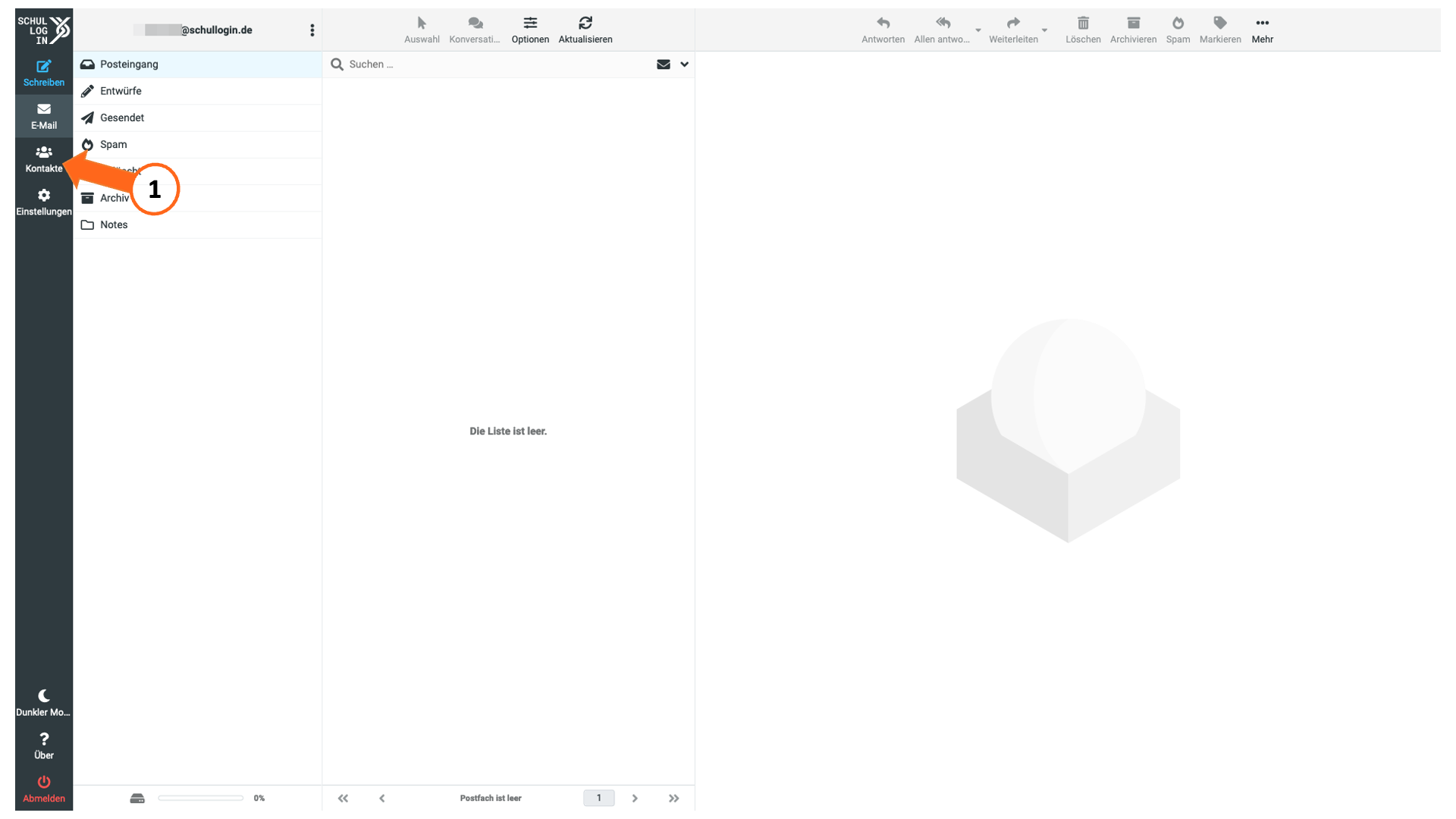Open the Spam folder in list

197,144
